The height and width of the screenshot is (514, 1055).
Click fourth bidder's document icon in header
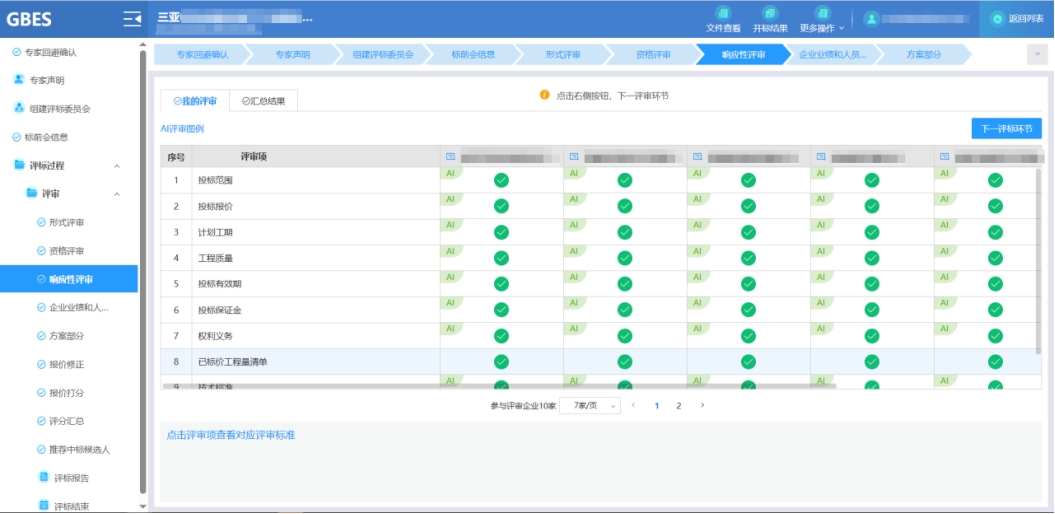click(x=821, y=157)
